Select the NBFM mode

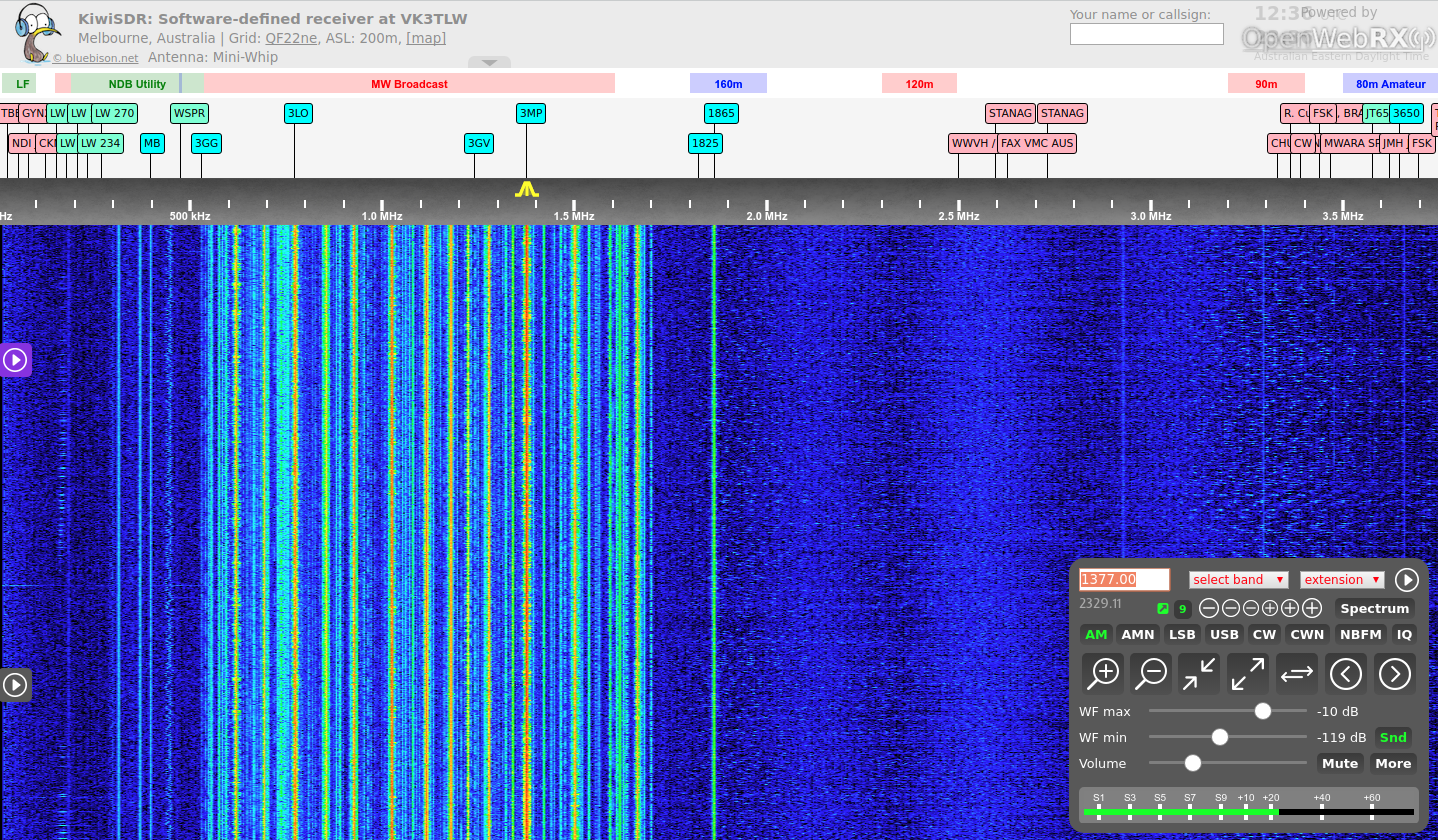(1360, 634)
